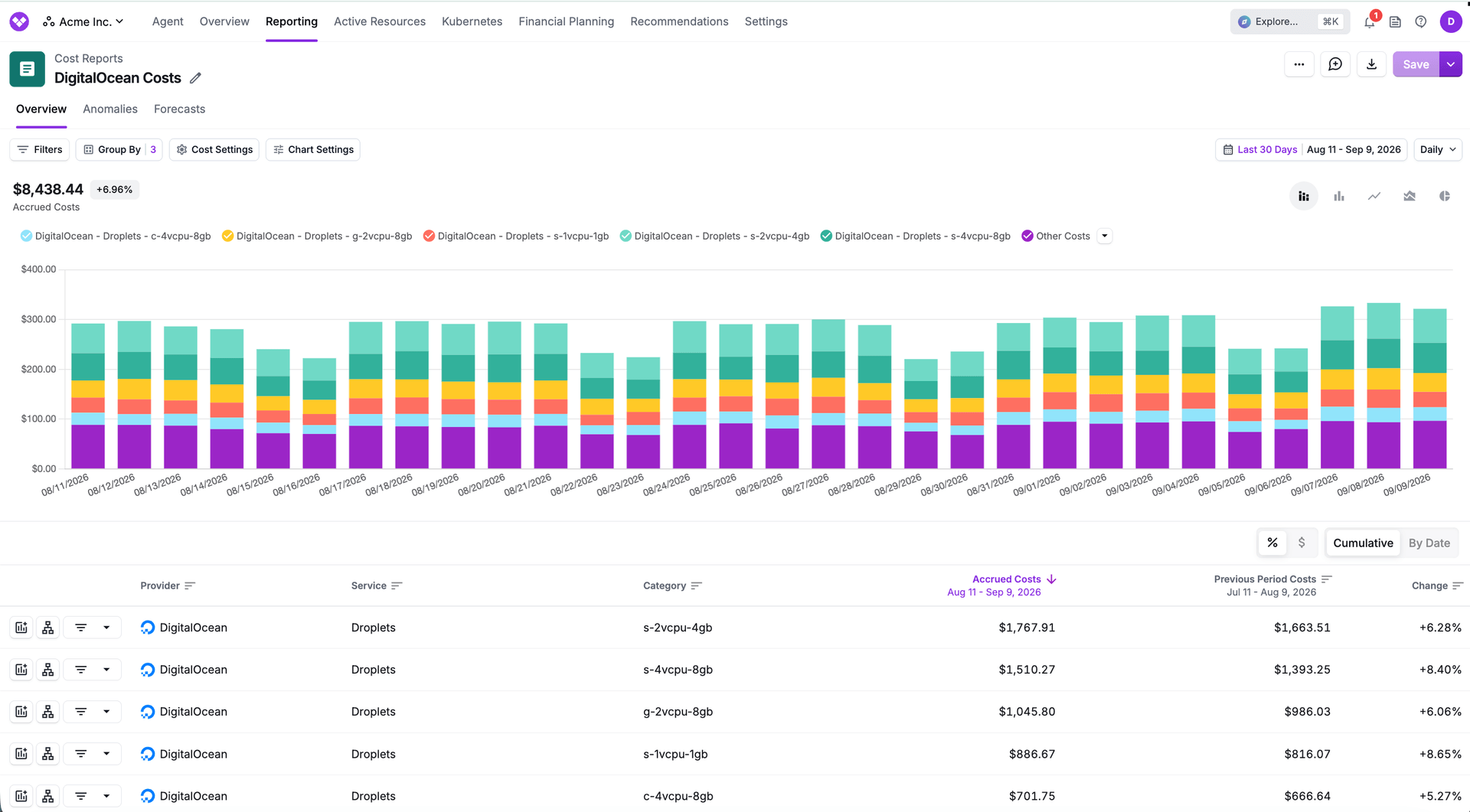Sort by Category column icon
The height and width of the screenshot is (812, 1470).
pos(696,585)
